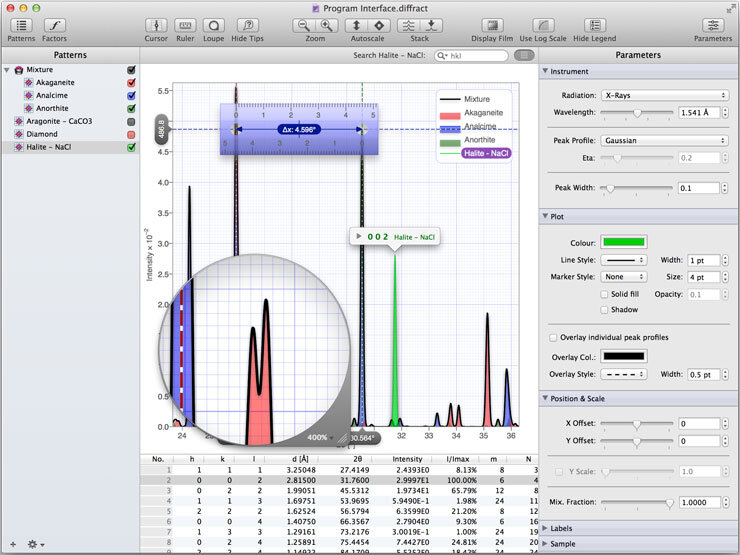Click the vertical autoscale arrow icon
Screen dimensions: 740x555
(356, 25)
